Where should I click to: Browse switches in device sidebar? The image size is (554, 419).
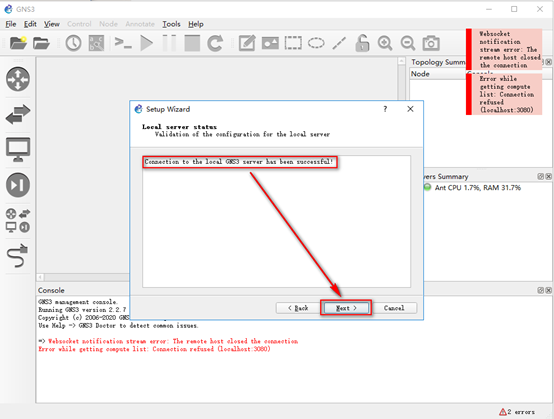click(18, 114)
